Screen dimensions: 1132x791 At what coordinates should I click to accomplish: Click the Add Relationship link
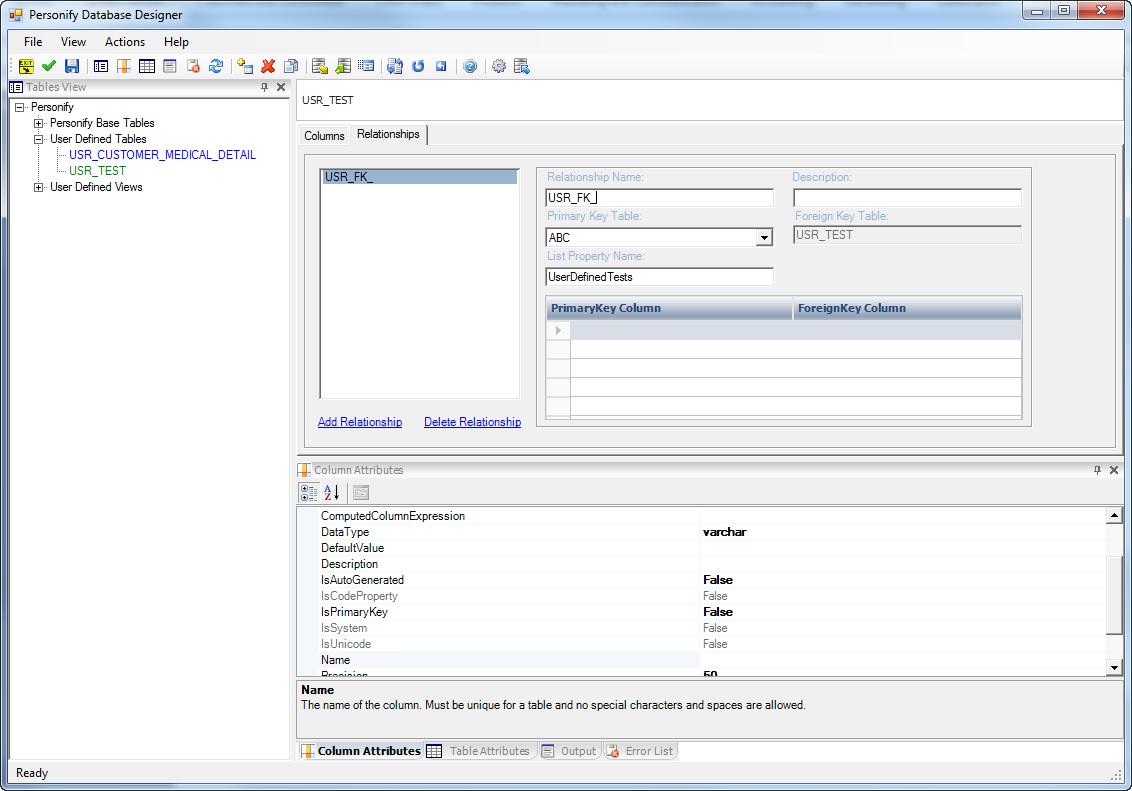tap(360, 422)
